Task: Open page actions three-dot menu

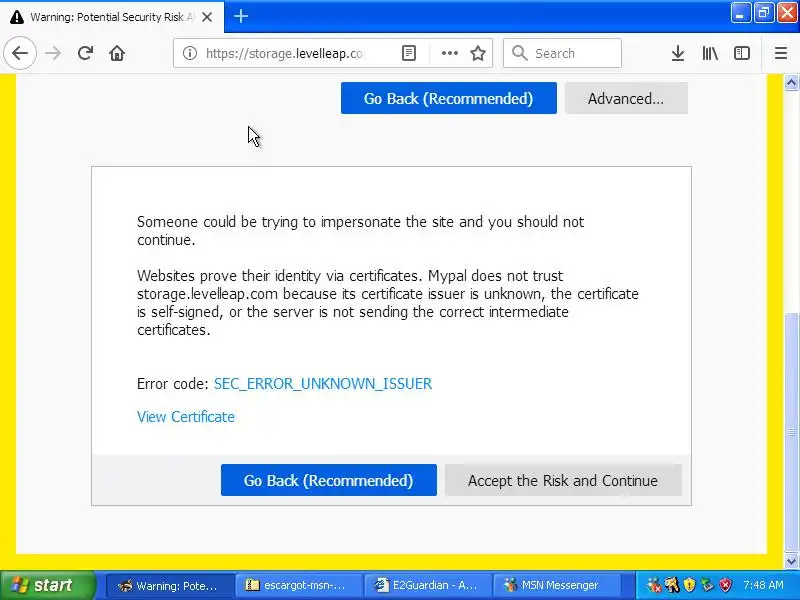Action: click(x=449, y=53)
